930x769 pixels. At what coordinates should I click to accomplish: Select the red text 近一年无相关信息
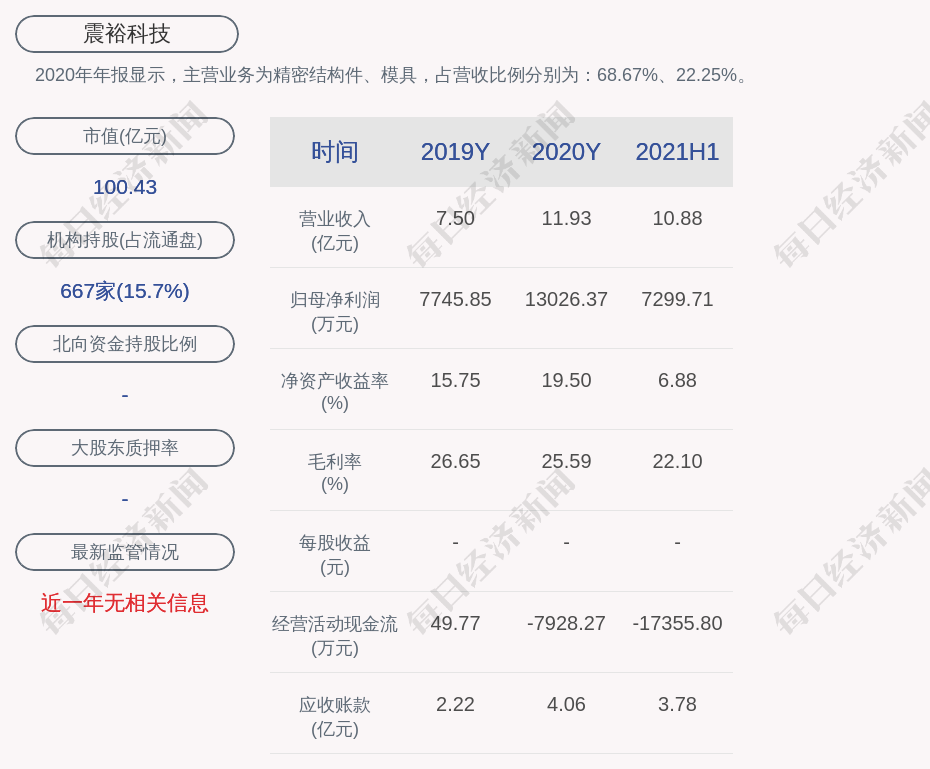coord(125,603)
